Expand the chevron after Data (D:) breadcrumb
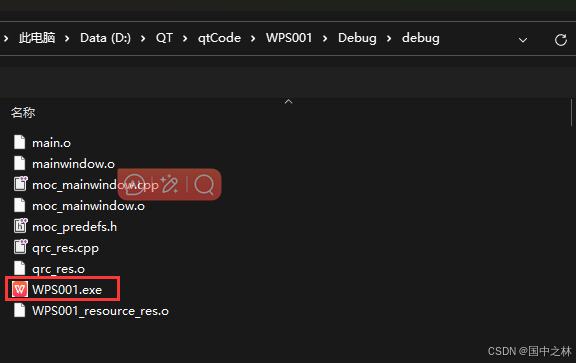The height and width of the screenshot is (363, 576). tap(143, 38)
